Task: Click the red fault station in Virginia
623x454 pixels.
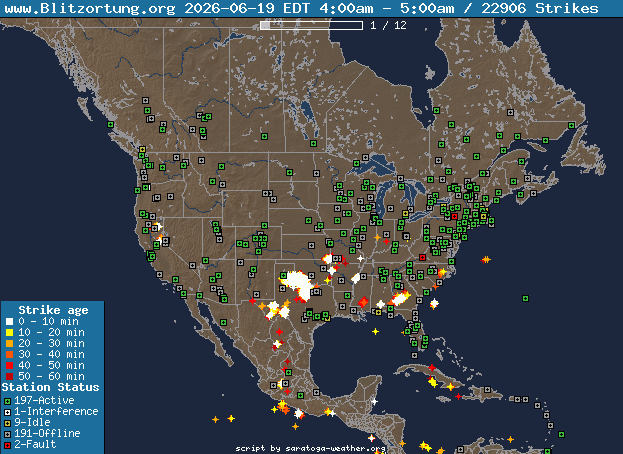Action: pos(422,257)
